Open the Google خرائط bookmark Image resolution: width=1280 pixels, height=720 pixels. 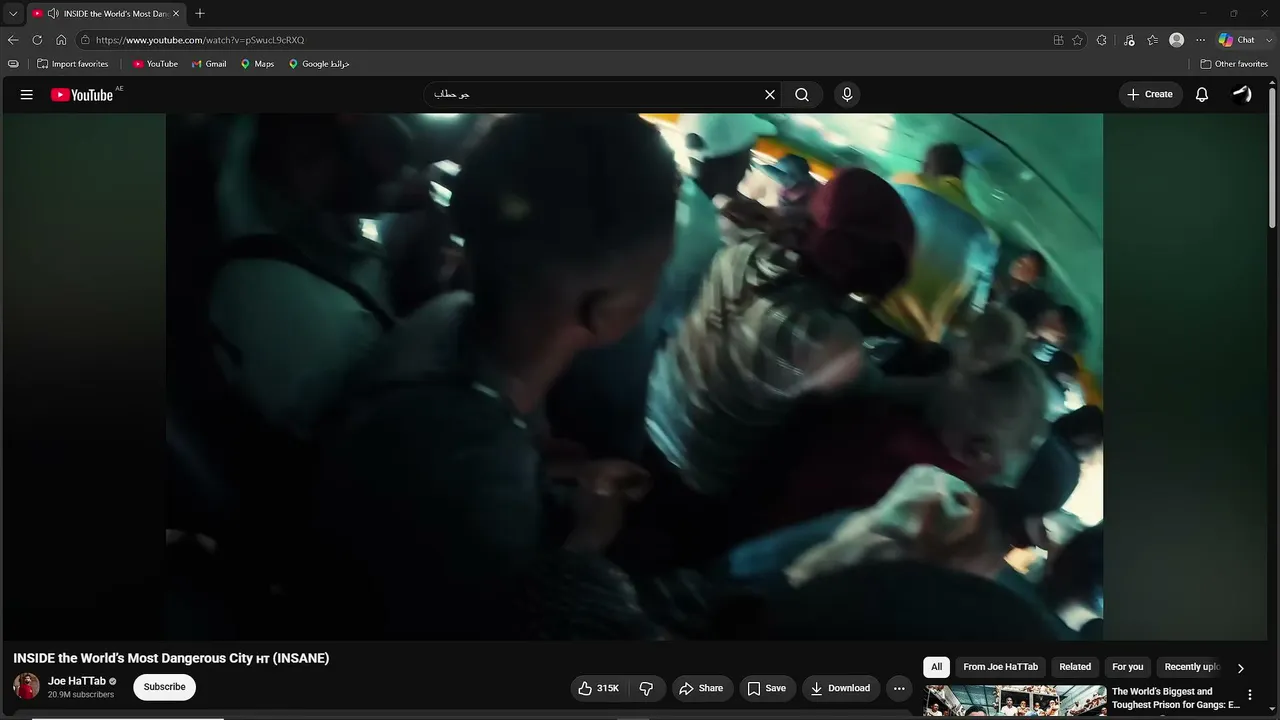[x=319, y=64]
